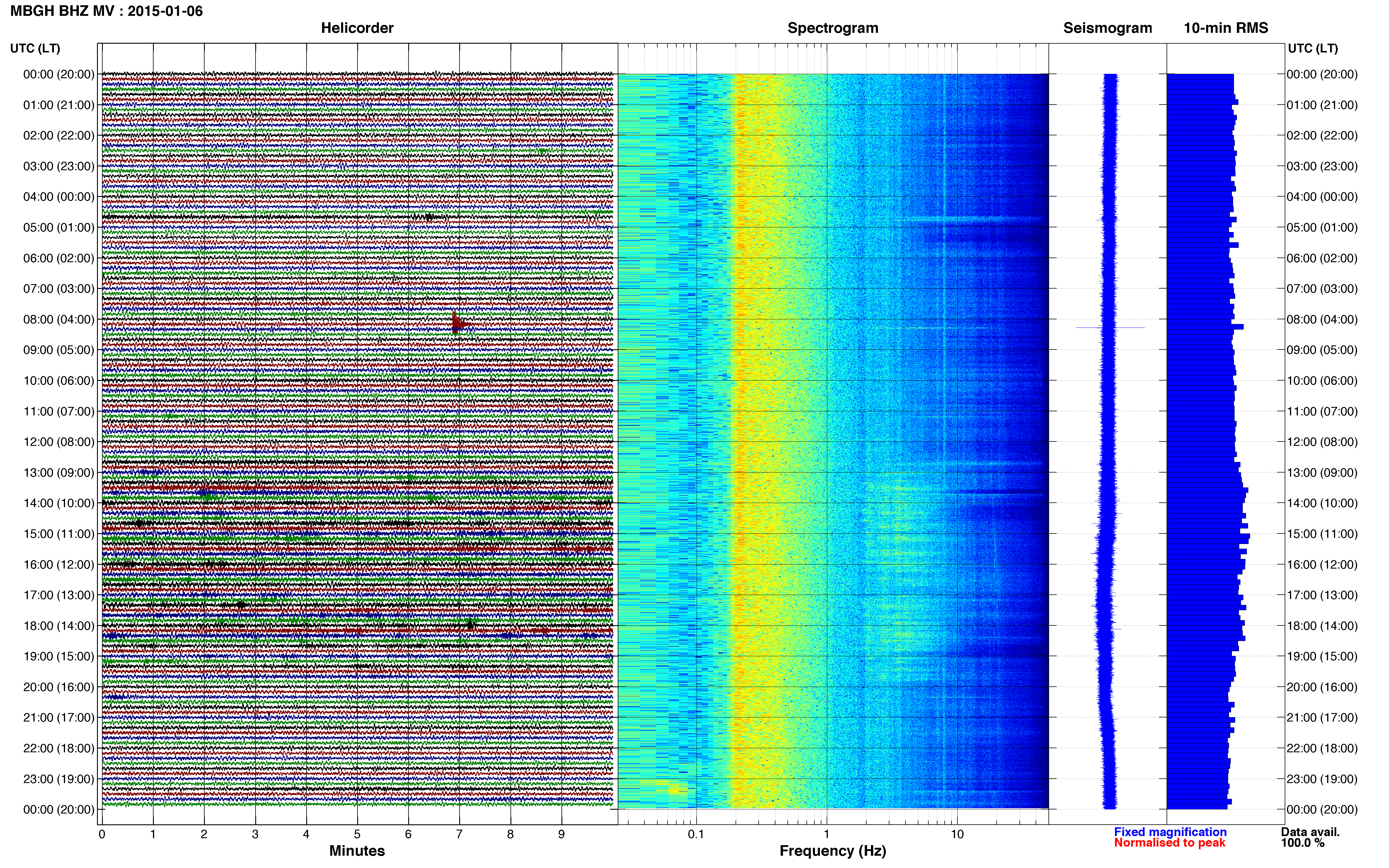Viewport: 1389px width, 868px height.
Task: Click left time label '22:00 (18:00)'
Action: (59, 748)
